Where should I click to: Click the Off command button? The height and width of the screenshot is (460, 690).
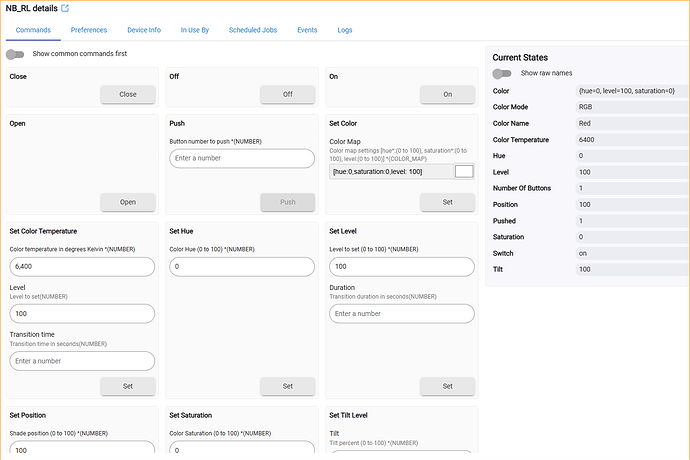pyautogui.click(x=287, y=94)
